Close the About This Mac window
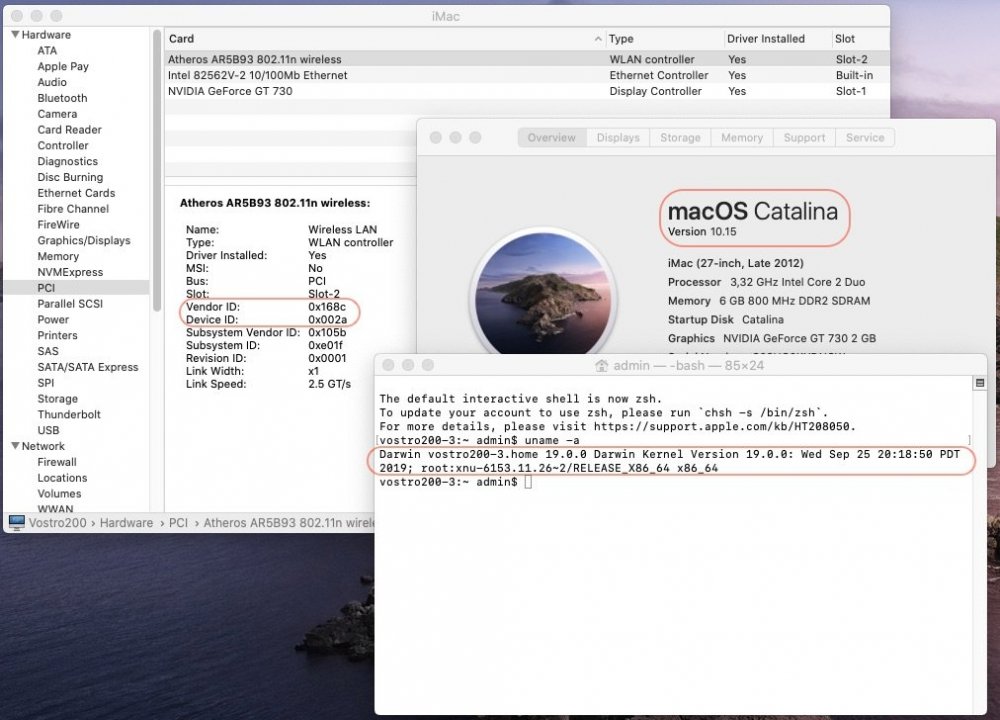Screen dimensions: 1000x720 [435, 137]
